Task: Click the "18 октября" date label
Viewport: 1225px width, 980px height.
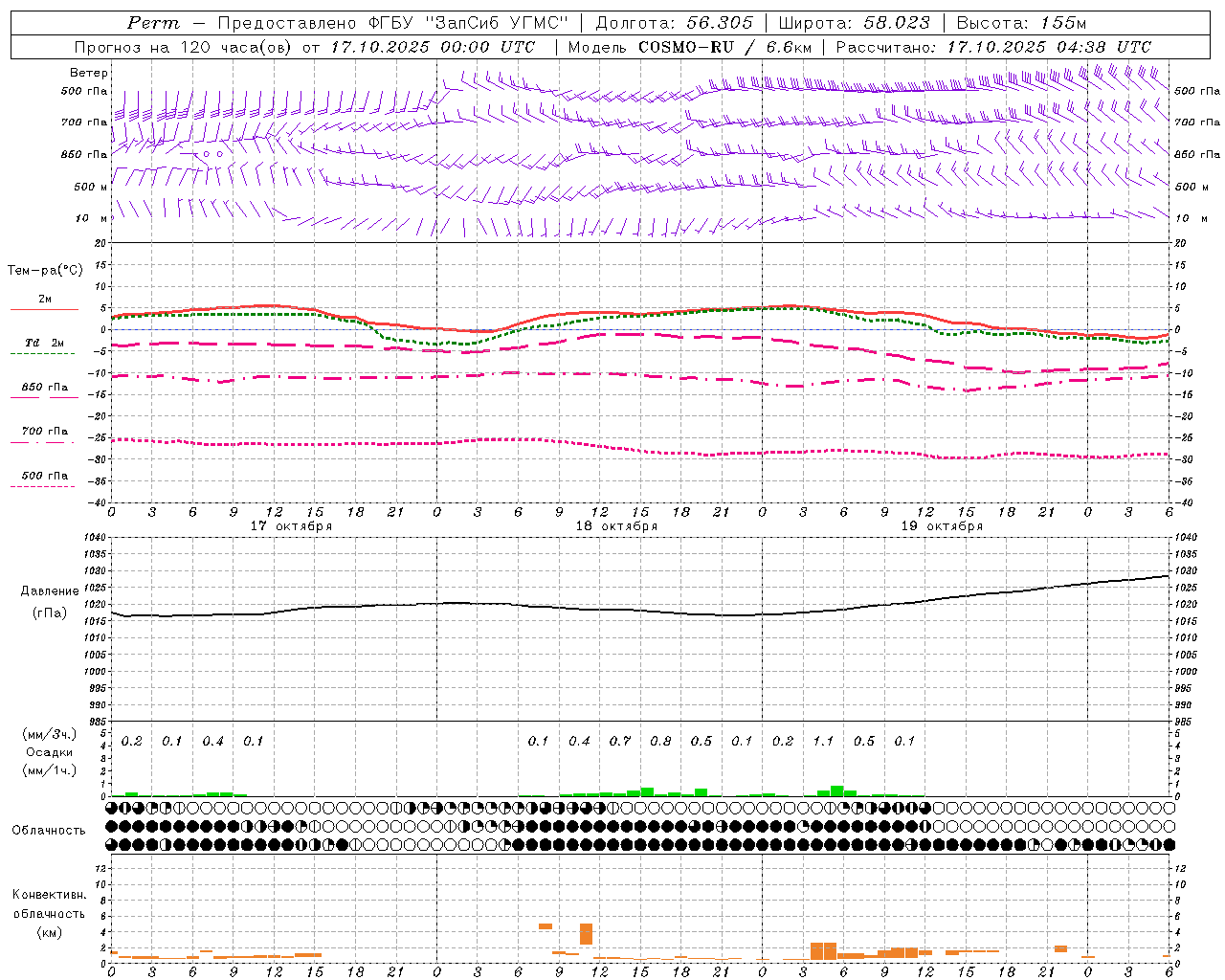Action: point(616,526)
